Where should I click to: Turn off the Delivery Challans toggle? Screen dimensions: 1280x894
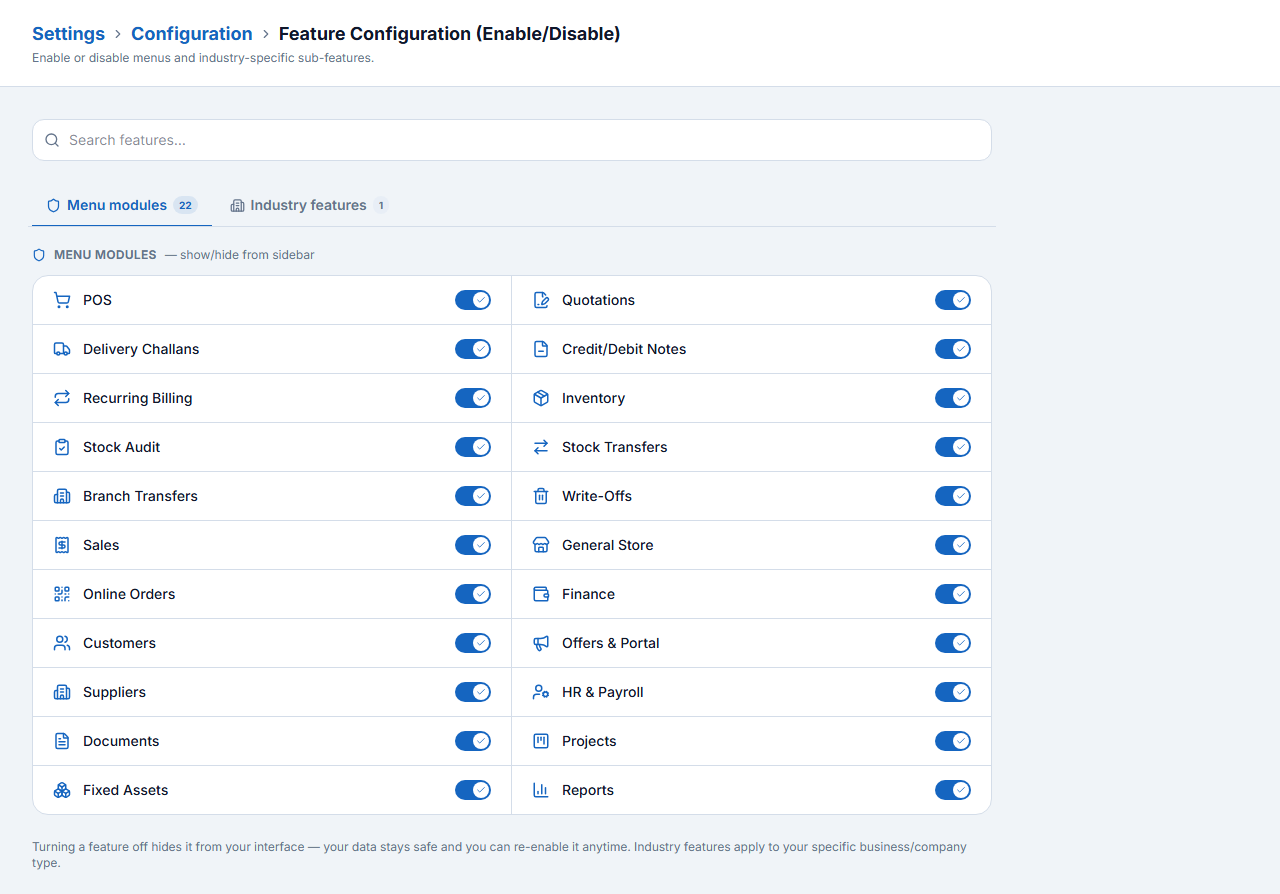pos(473,349)
